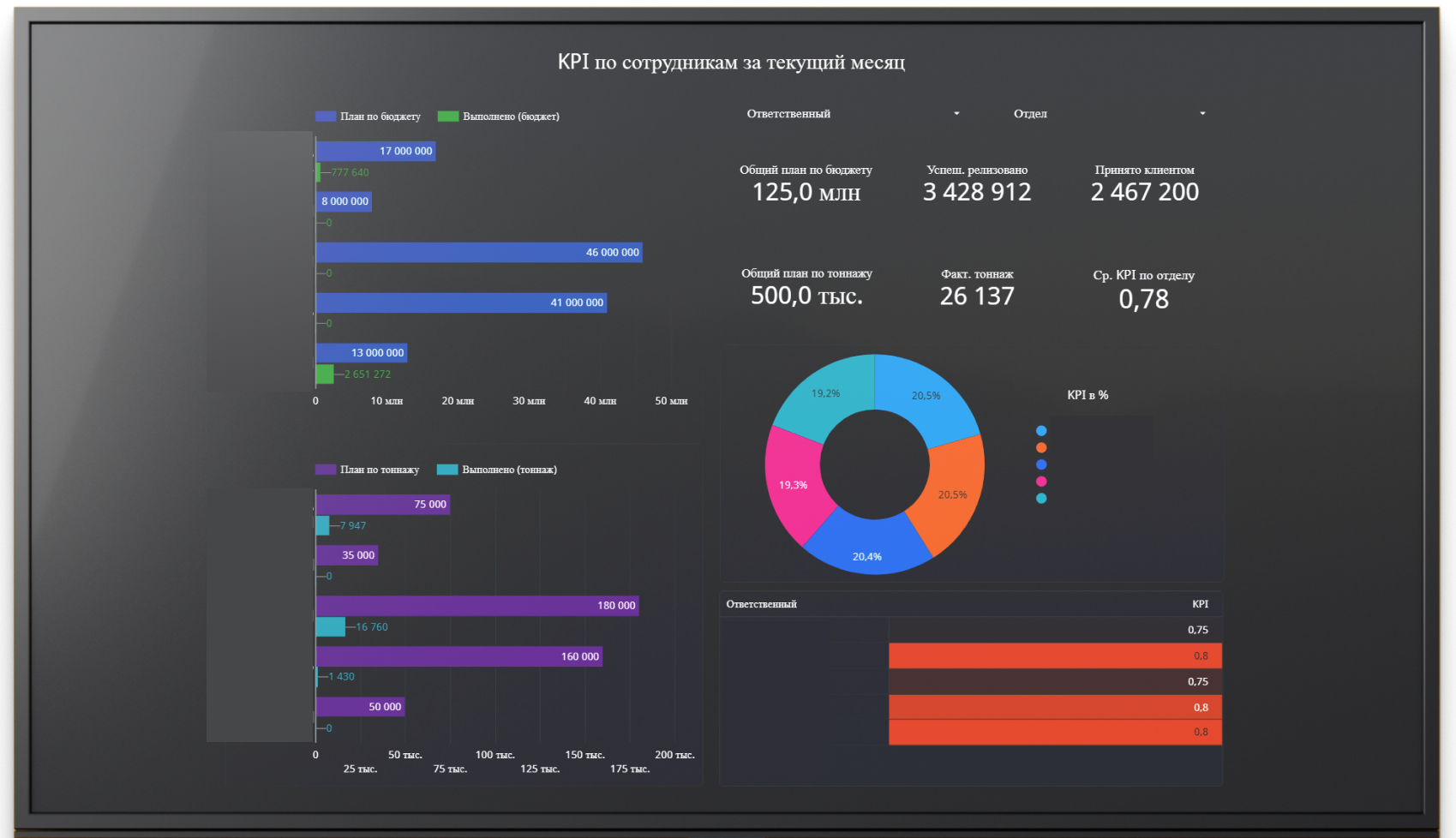
Task: Click the green 2 651 272 completed bar
Action: (x=325, y=374)
